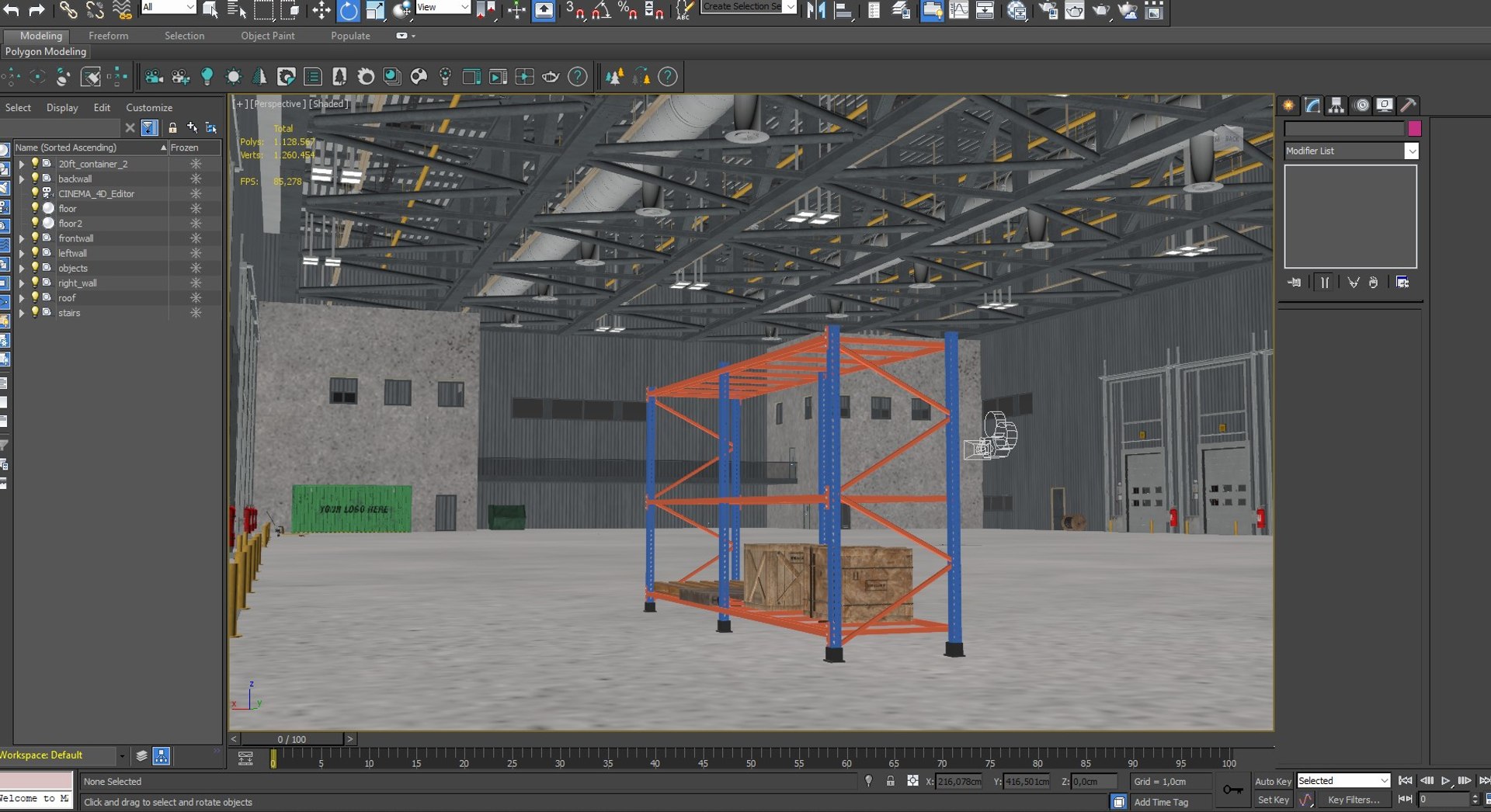
Task: Activate the Select and Scale tool
Action: pos(375,9)
